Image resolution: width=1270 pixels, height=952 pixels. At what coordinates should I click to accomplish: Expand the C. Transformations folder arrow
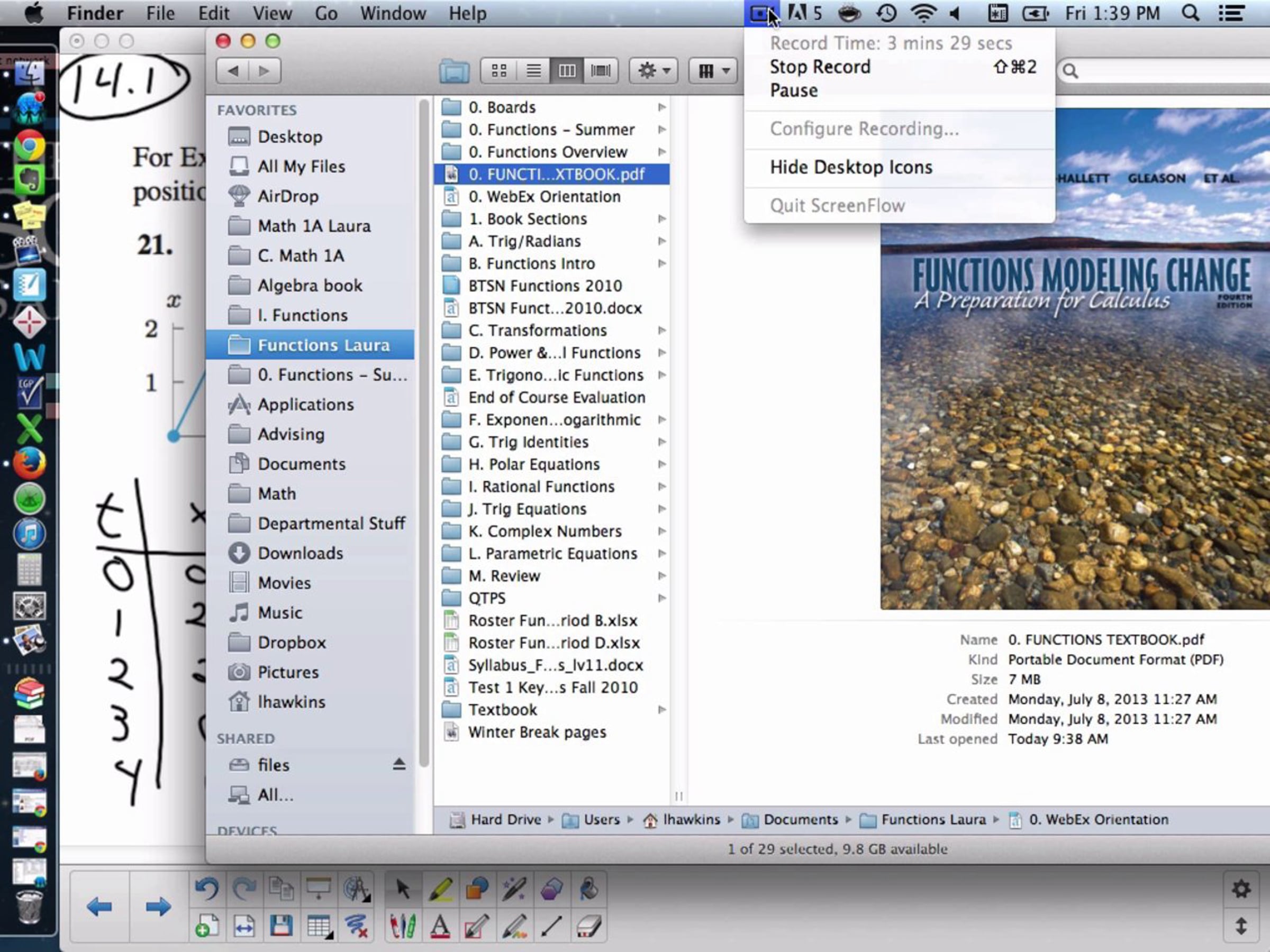pyautogui.click(x=661, y=331)
